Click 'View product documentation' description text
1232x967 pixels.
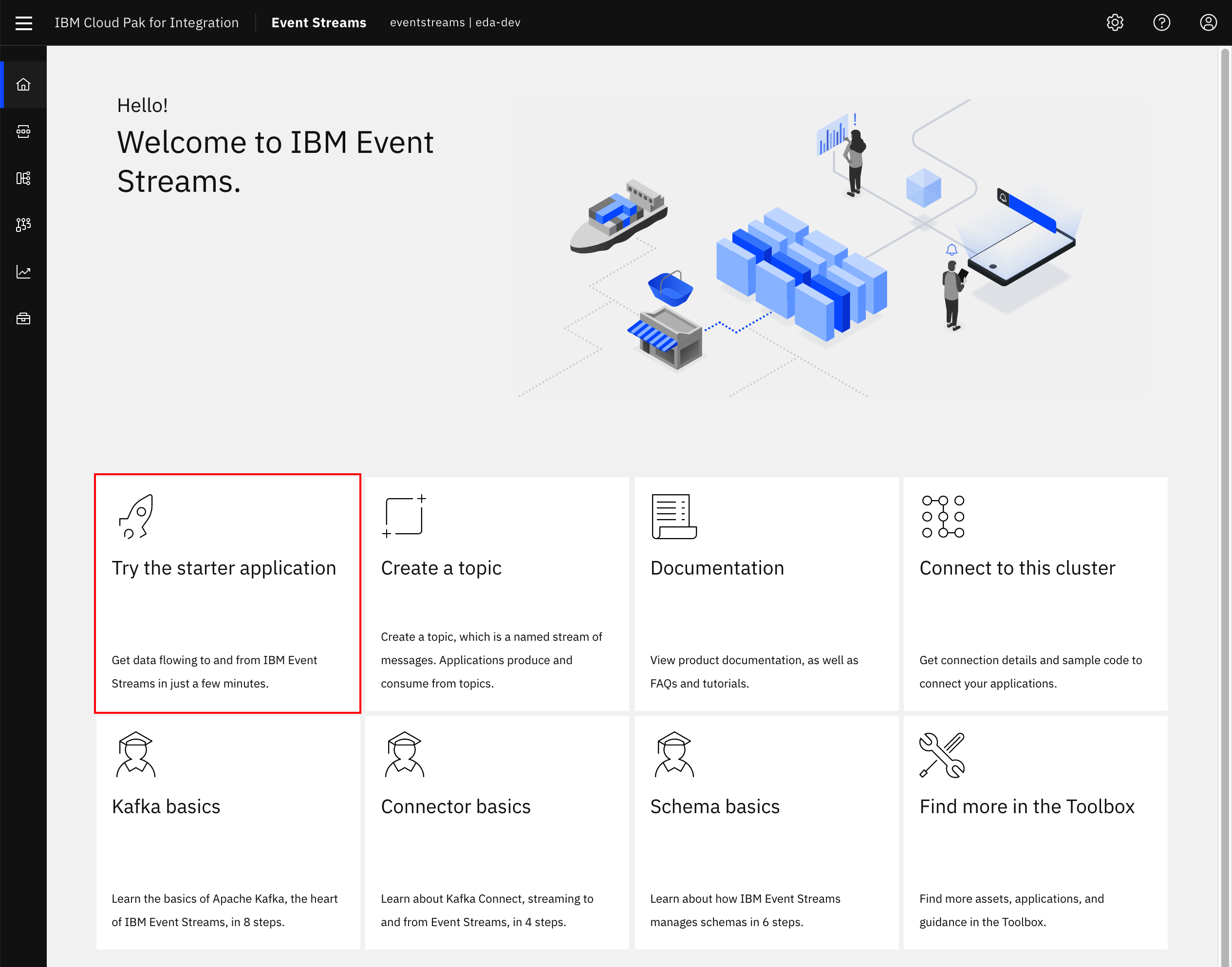[754, 672]
